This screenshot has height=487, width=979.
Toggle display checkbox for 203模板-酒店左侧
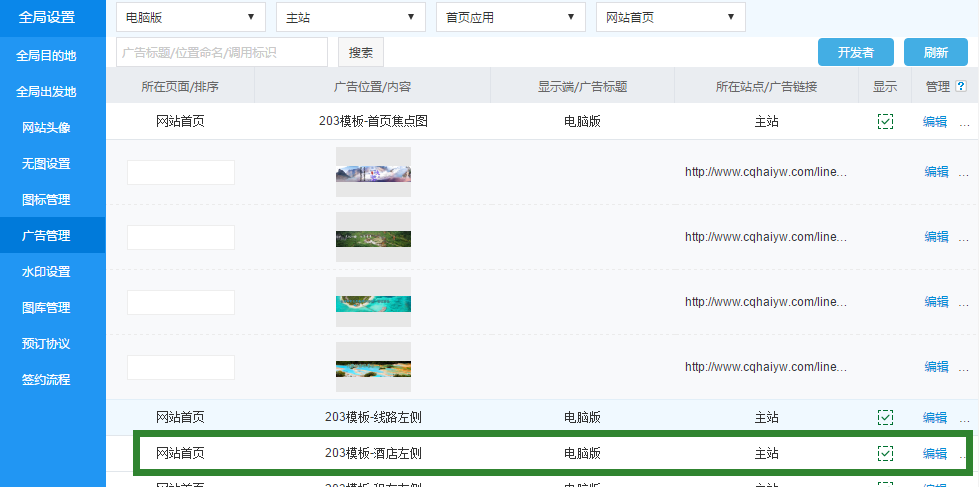[x=885, y=453]
